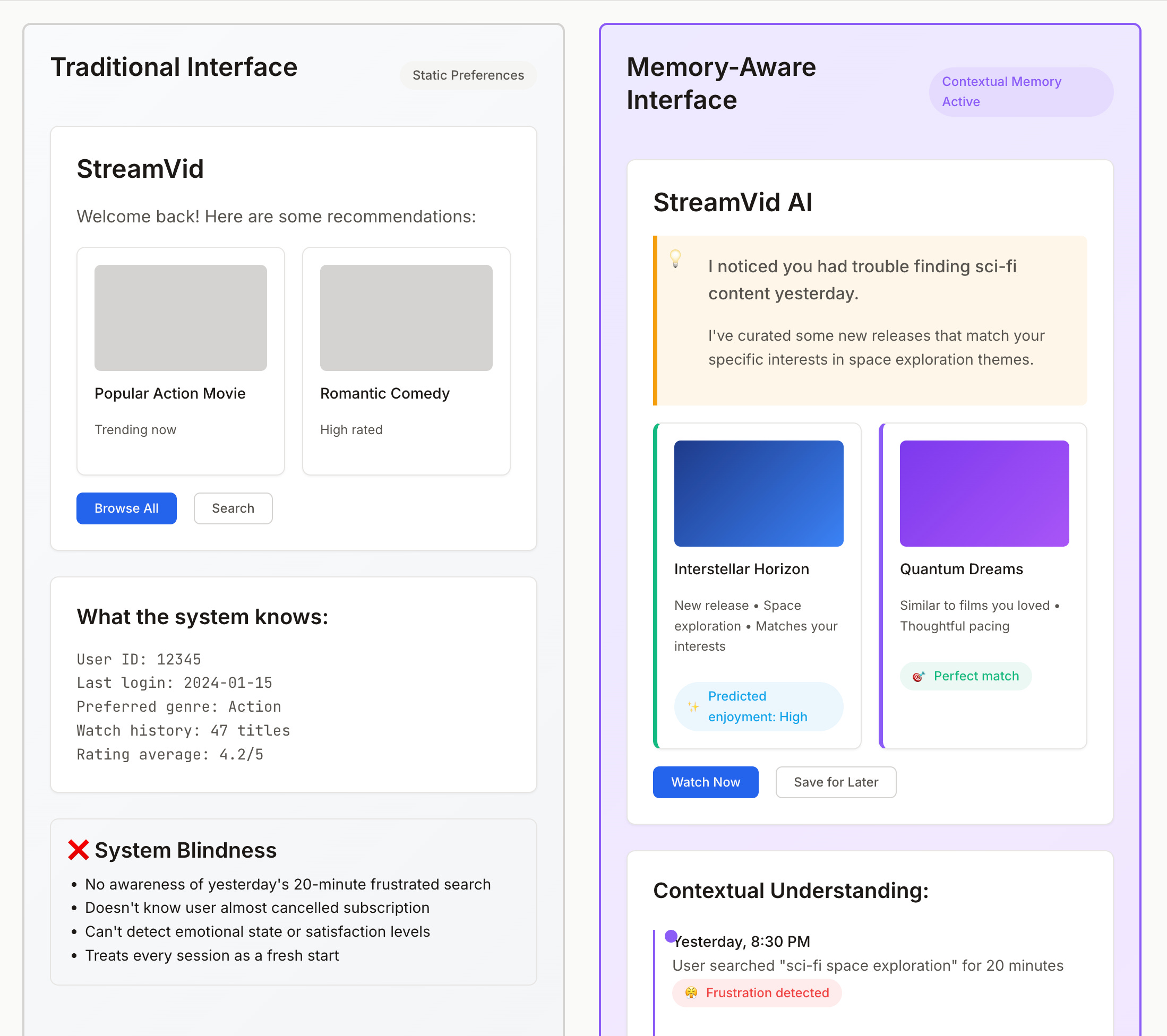The height and width of the screenshot is (1036, 1167).
Task: Click the target icon in Perfect match badge
Action: pos(918,676)
